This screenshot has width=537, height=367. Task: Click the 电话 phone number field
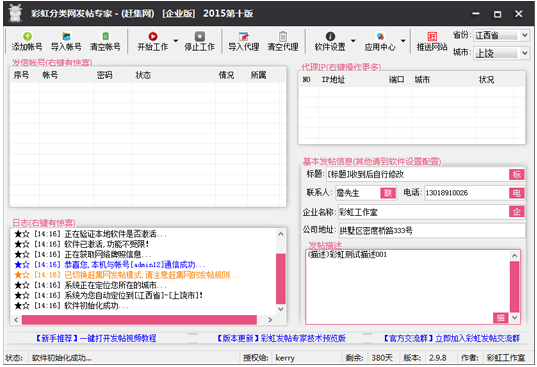(467, 193)
